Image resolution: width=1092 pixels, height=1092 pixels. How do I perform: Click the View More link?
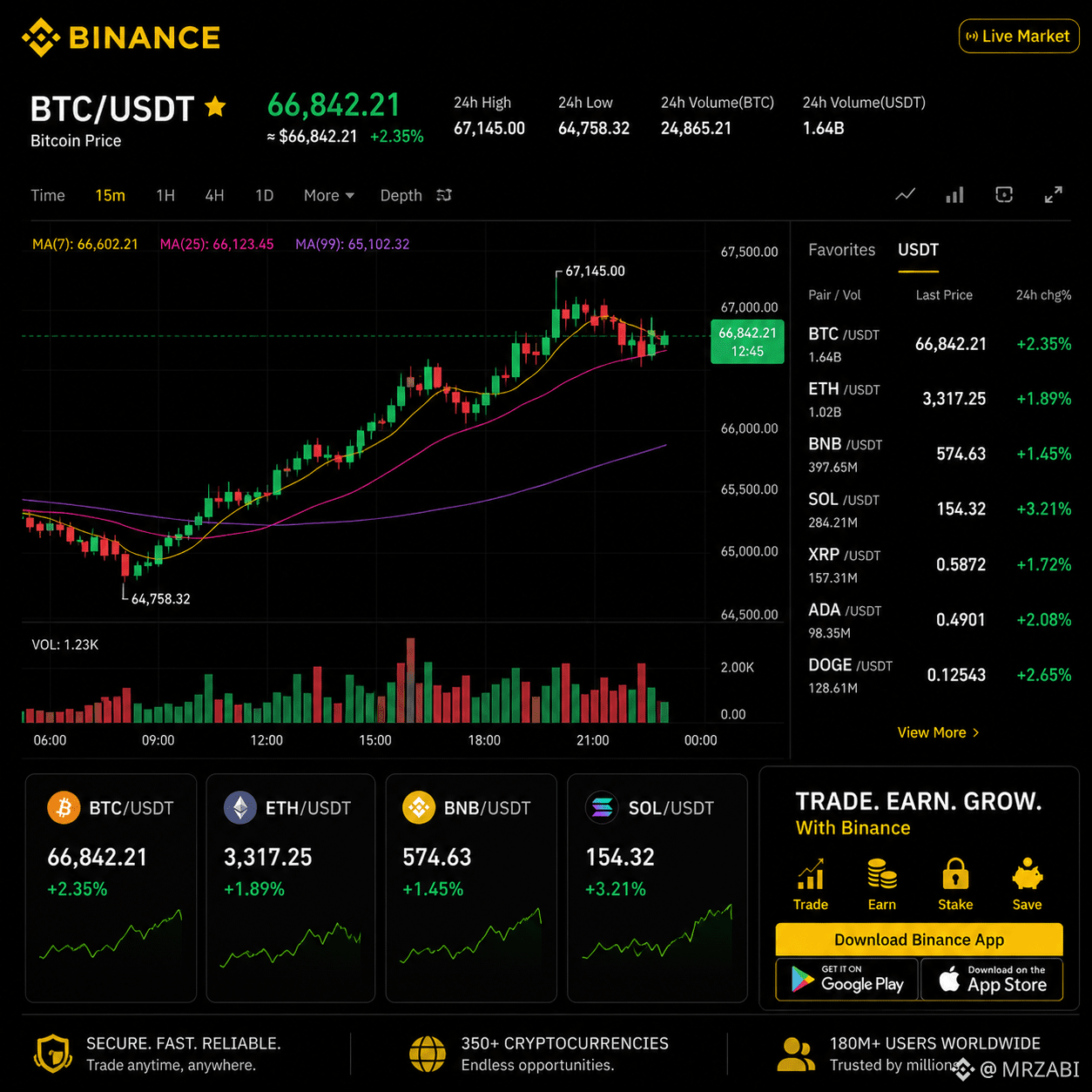[x=939, y=732]
